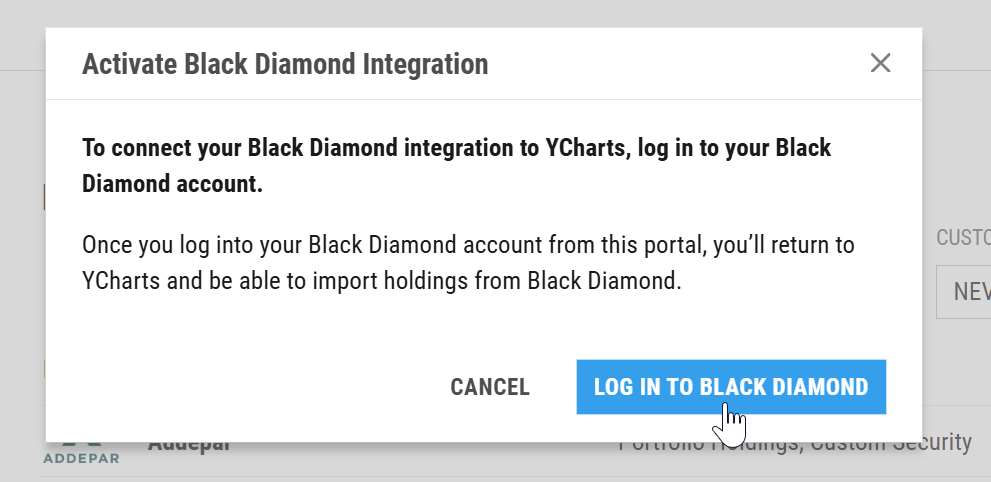Click the paragraph about importing holdings
The width and height of the screenshot is (991, 482).
pyautogui.click(x=468, y=262)
